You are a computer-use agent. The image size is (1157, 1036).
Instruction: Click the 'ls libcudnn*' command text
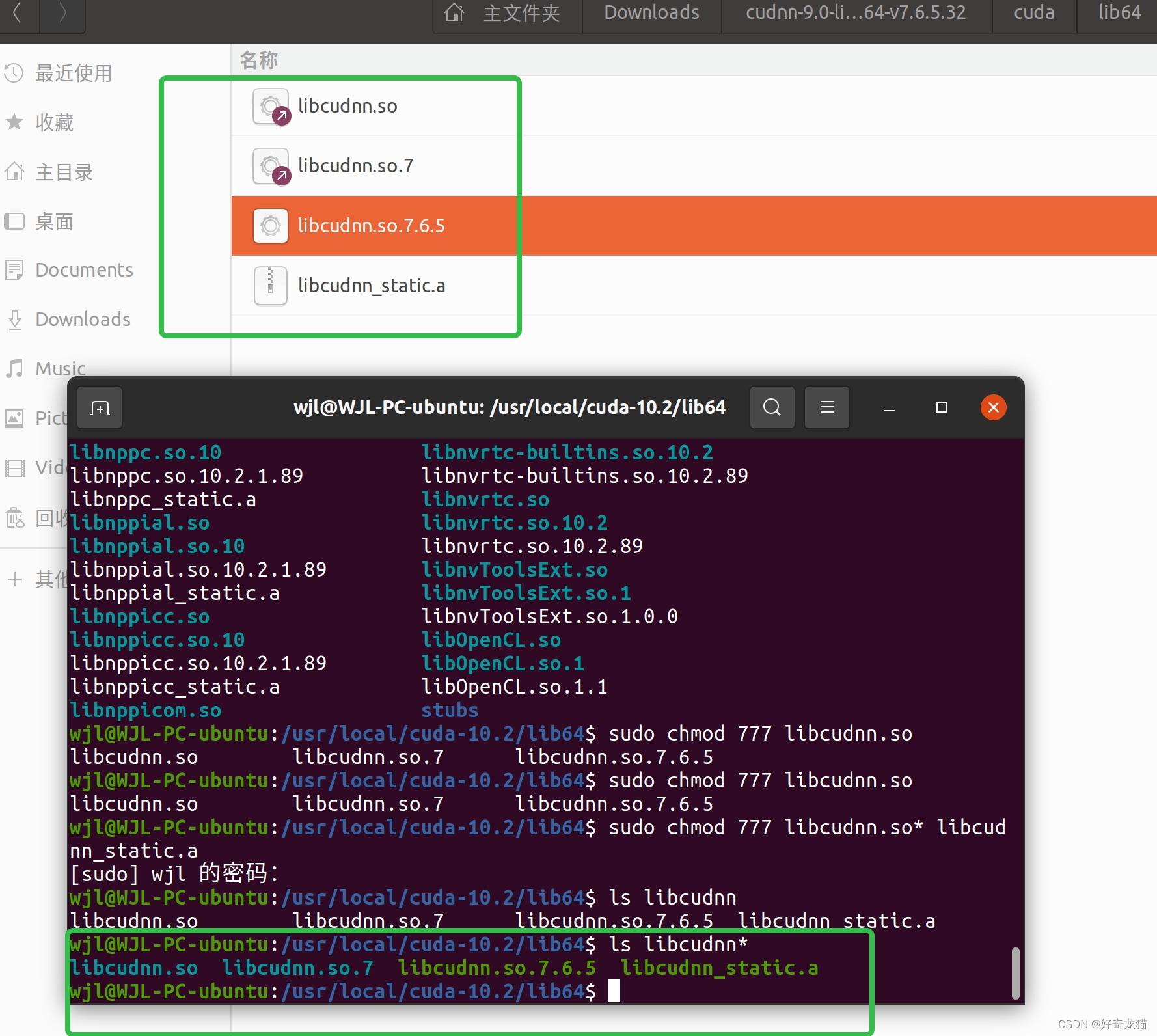click(678, 944)
